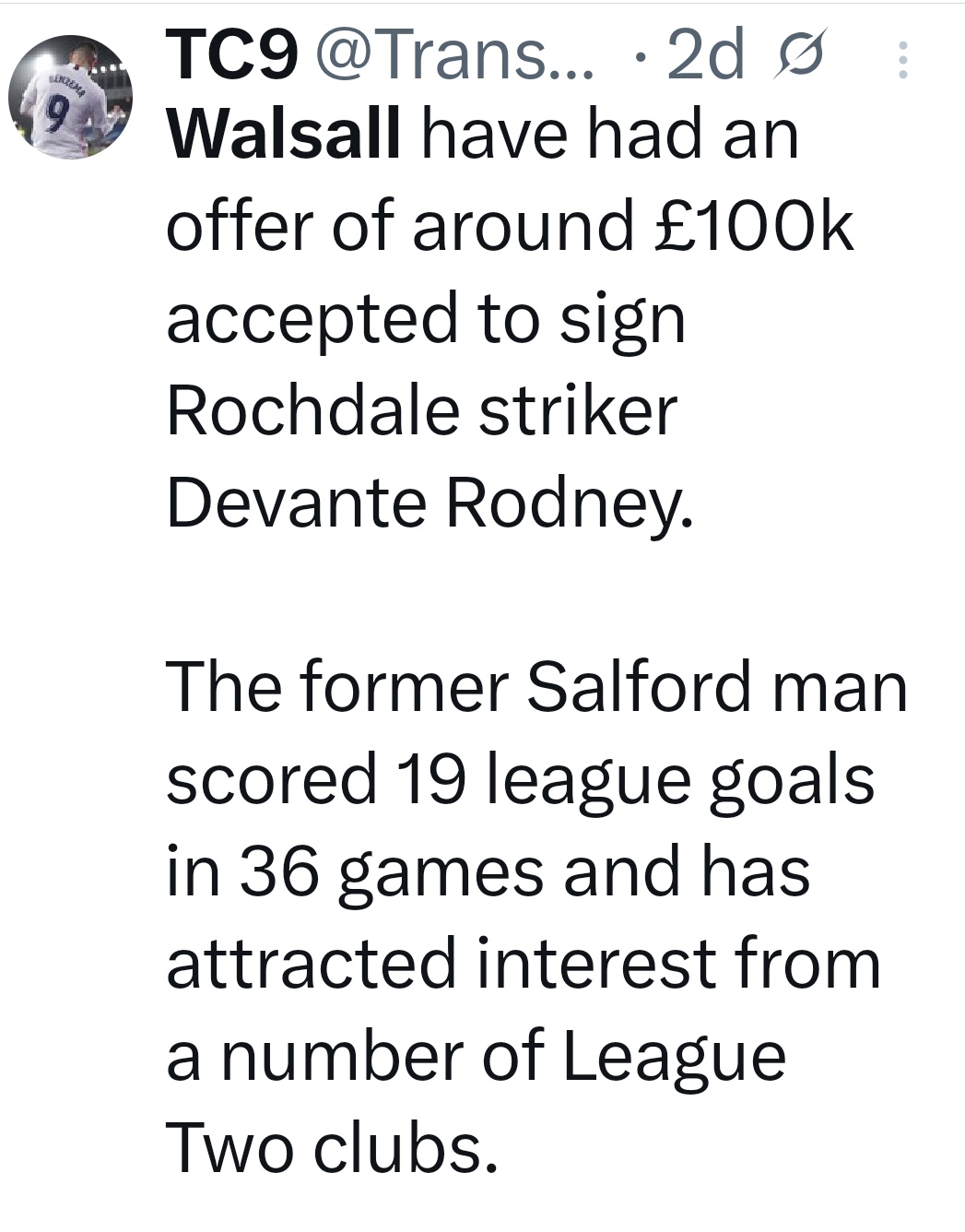Image resolution: width=965 pixels, height=1232 pixels.
Task: Click the name Devante in the tweet
Action: (x=297, y=503)
